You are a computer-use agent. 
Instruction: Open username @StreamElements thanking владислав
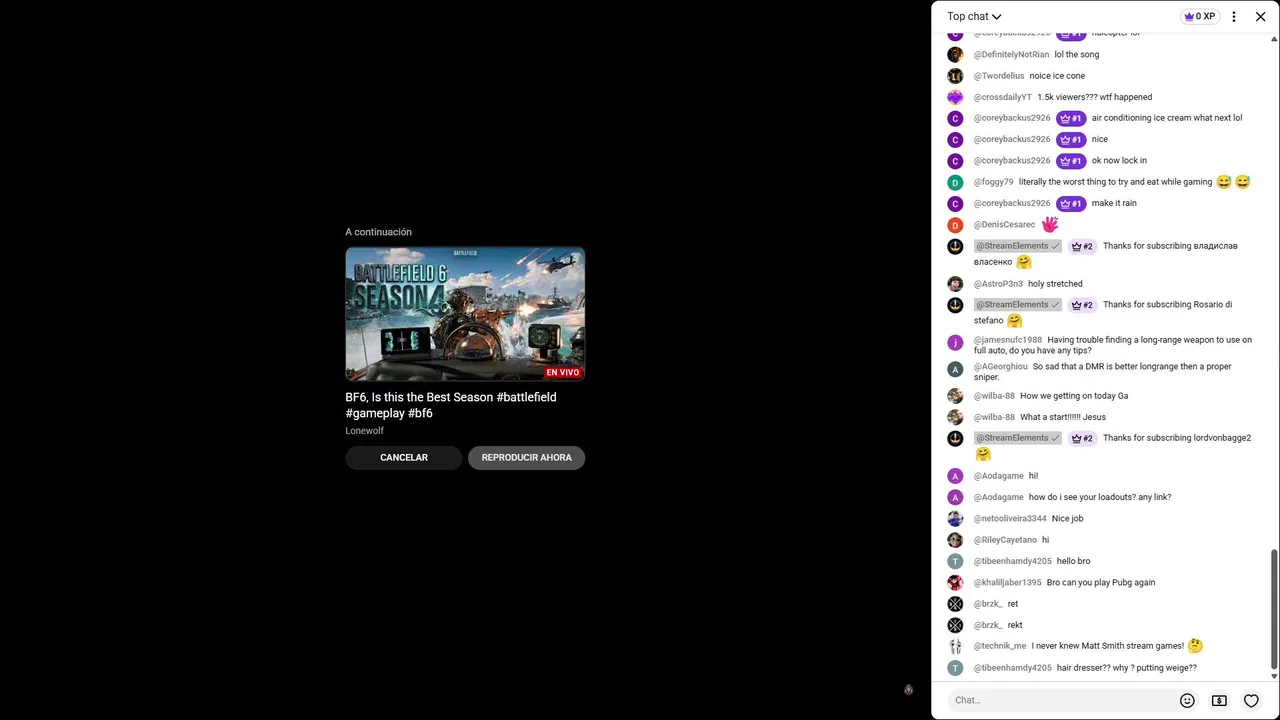tap(1012, 246)
